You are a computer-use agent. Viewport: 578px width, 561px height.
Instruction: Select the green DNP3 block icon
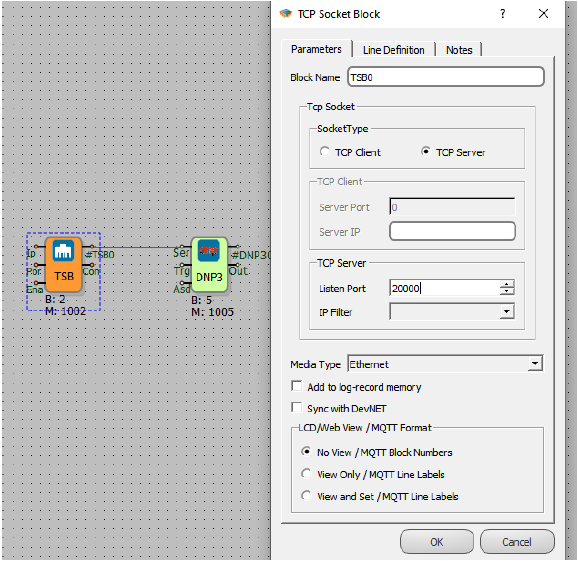pyautogui.click(x=209, y=265)
